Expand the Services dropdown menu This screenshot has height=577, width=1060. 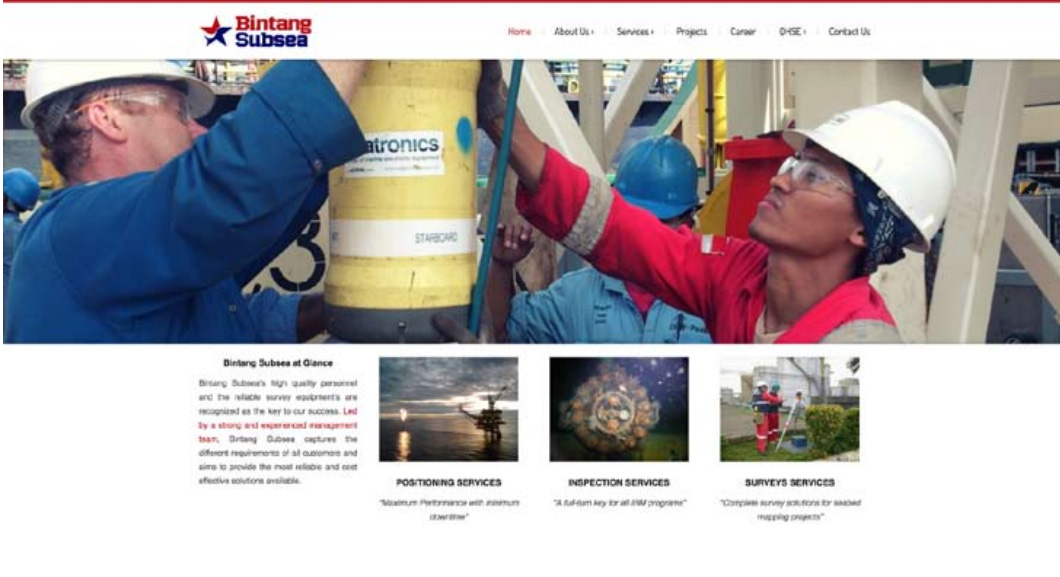coord(635,32)
